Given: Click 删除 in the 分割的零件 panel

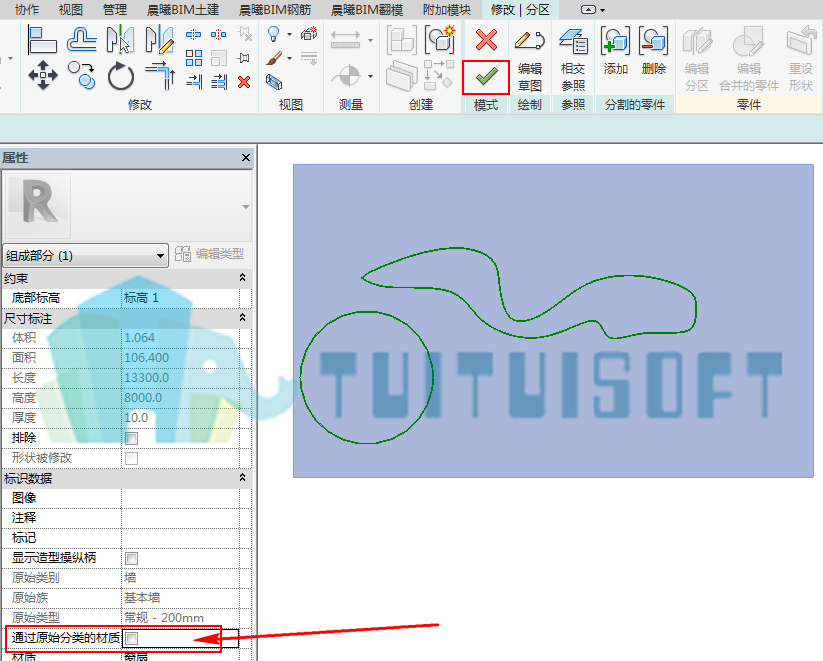Looking at the screenshot, I should 653,51.
